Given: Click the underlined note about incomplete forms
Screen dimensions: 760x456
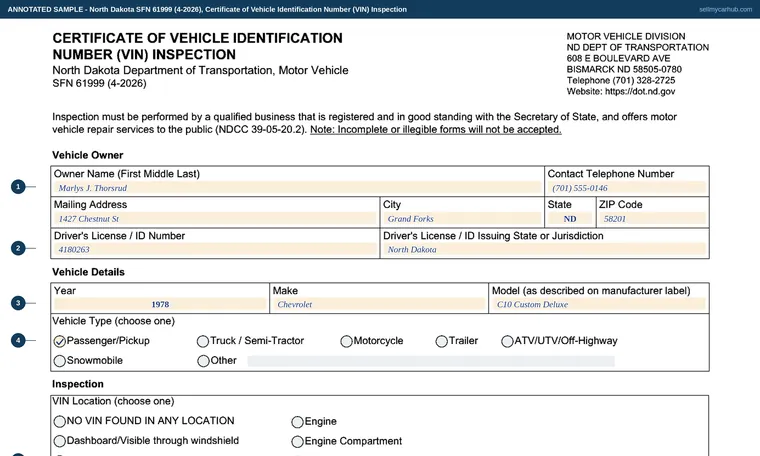Looking at the screenshot, I should (436, 129).
